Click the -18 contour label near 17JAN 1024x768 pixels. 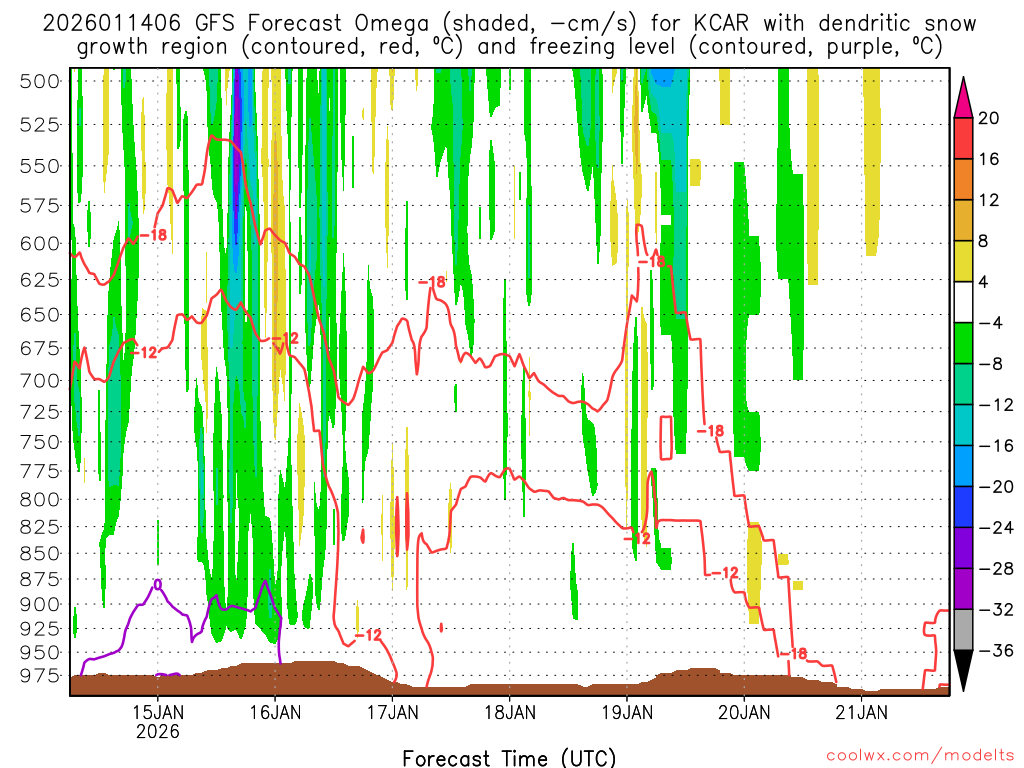point(432,282)
